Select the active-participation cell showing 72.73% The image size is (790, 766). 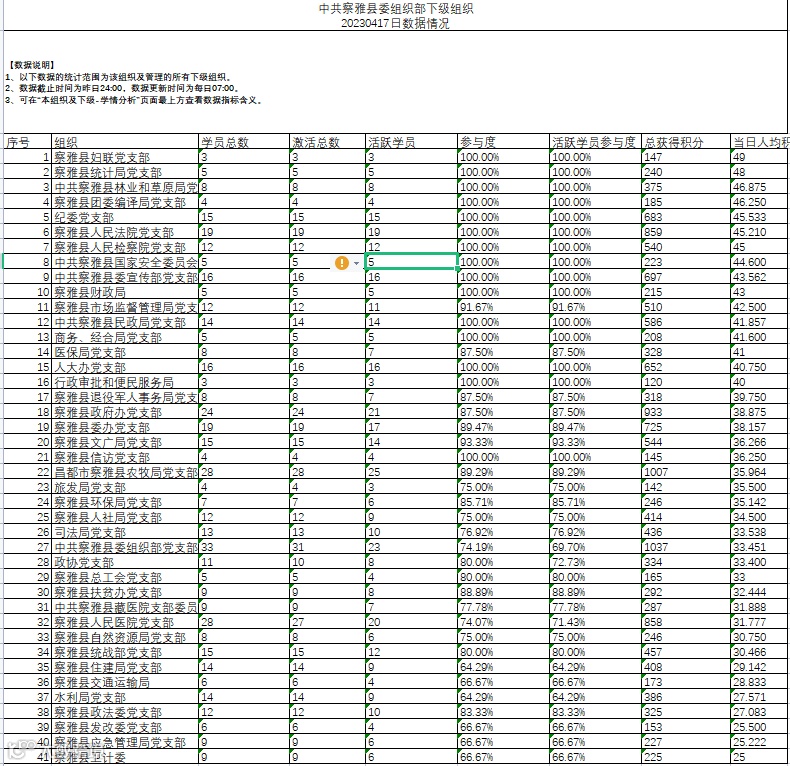[595, 562]
